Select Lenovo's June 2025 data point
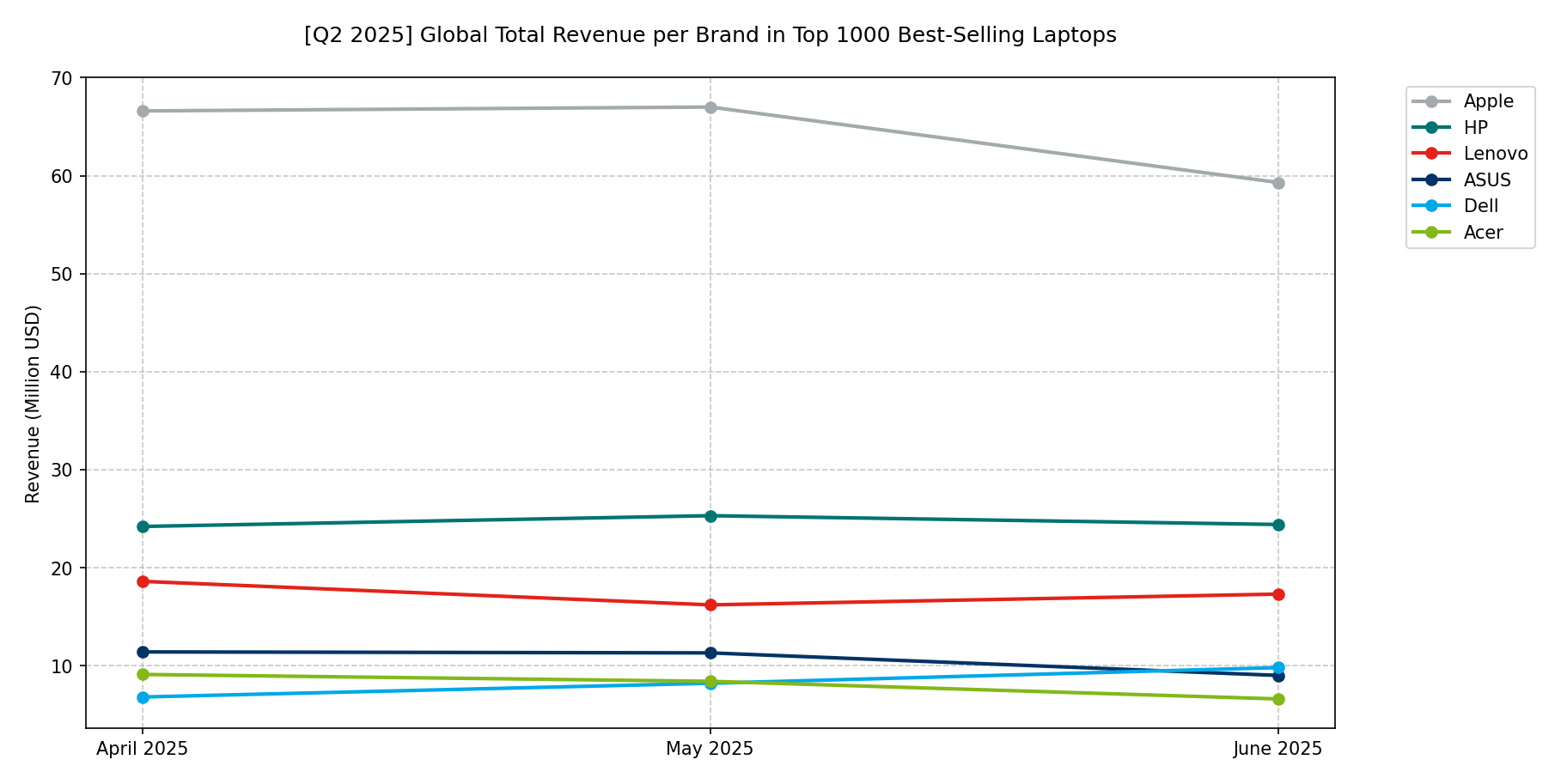Screen dimensions: 1561x784 tap(1278, 594)
